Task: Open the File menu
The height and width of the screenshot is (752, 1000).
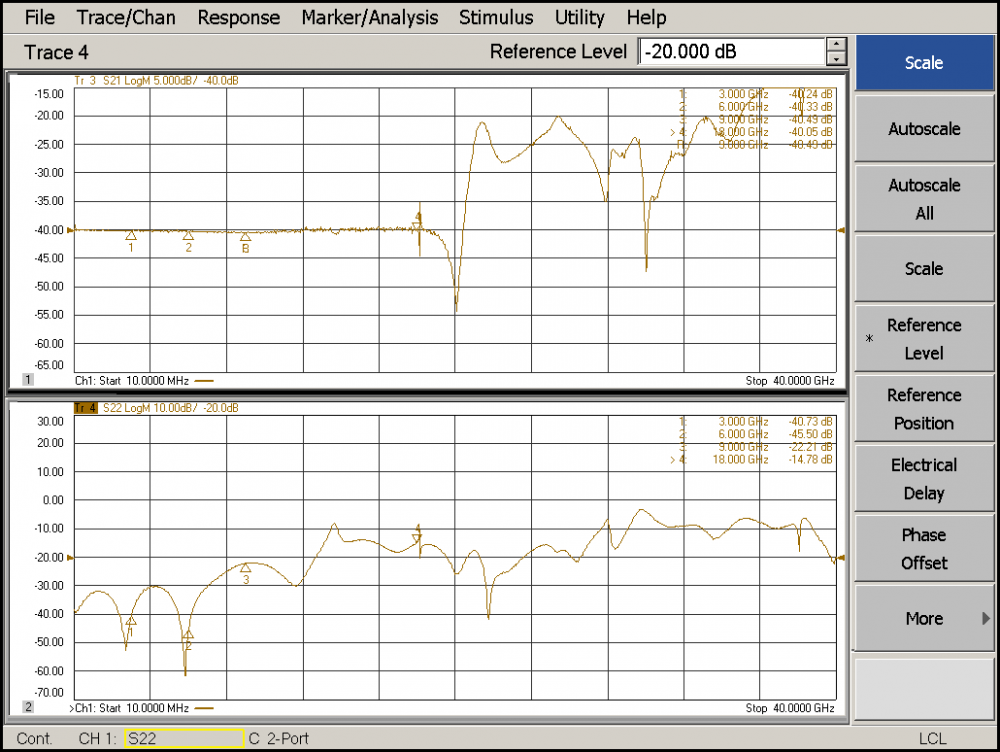Action: click(x=40, y=17)
